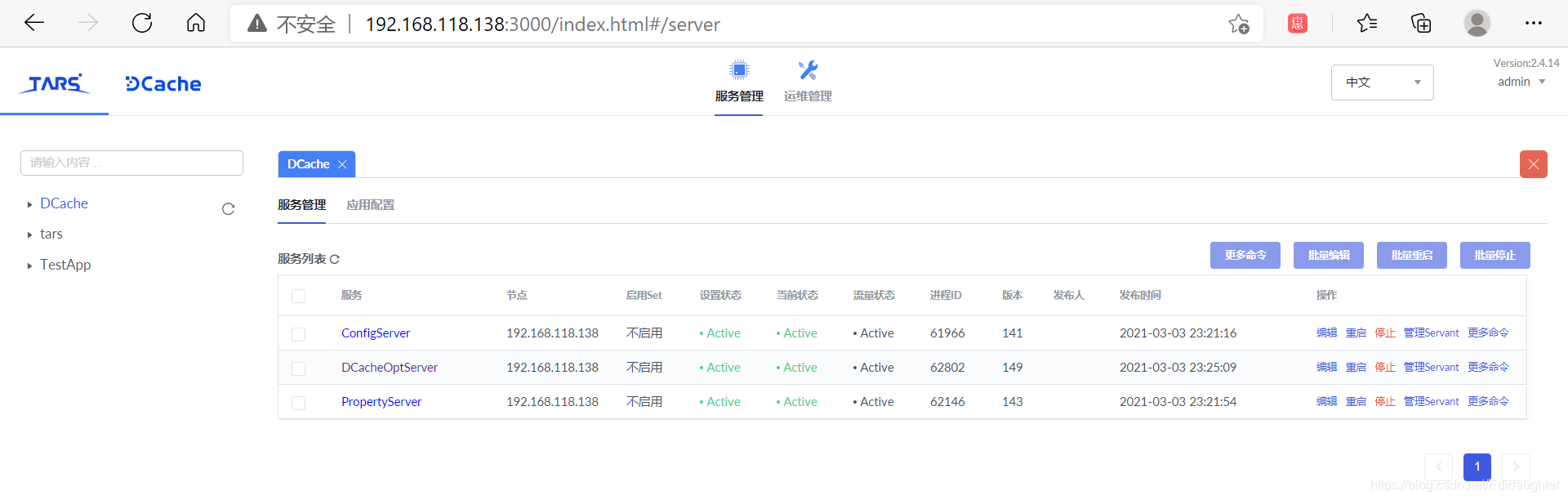Select the 应用配置 sub-tab

click(x=370, y=205)
